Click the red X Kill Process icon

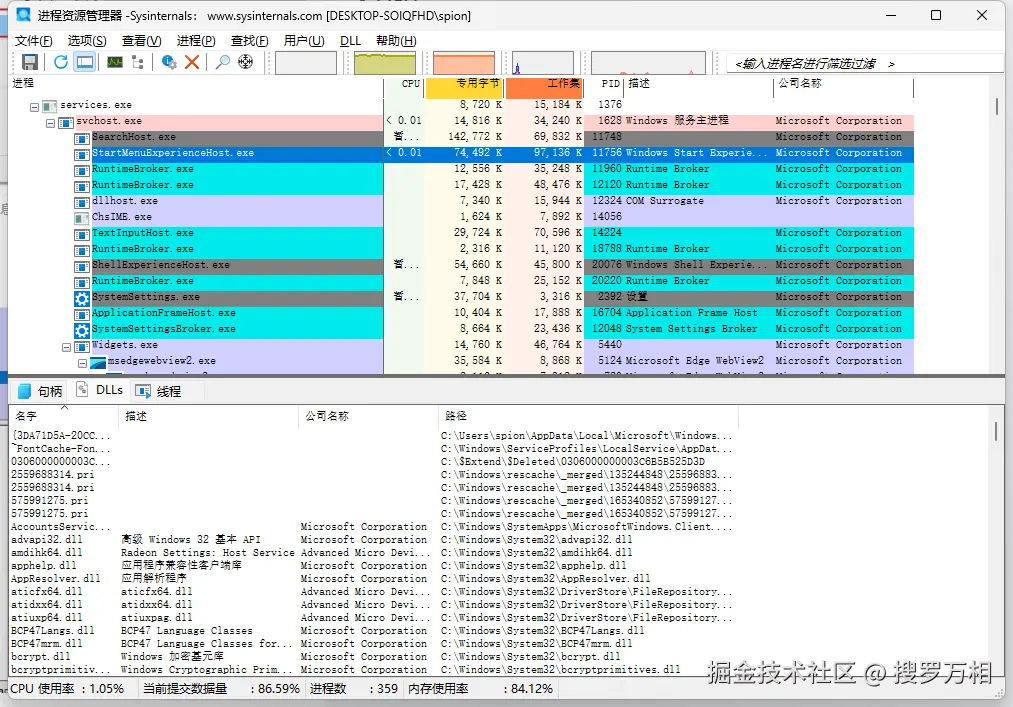click(192, 62)
